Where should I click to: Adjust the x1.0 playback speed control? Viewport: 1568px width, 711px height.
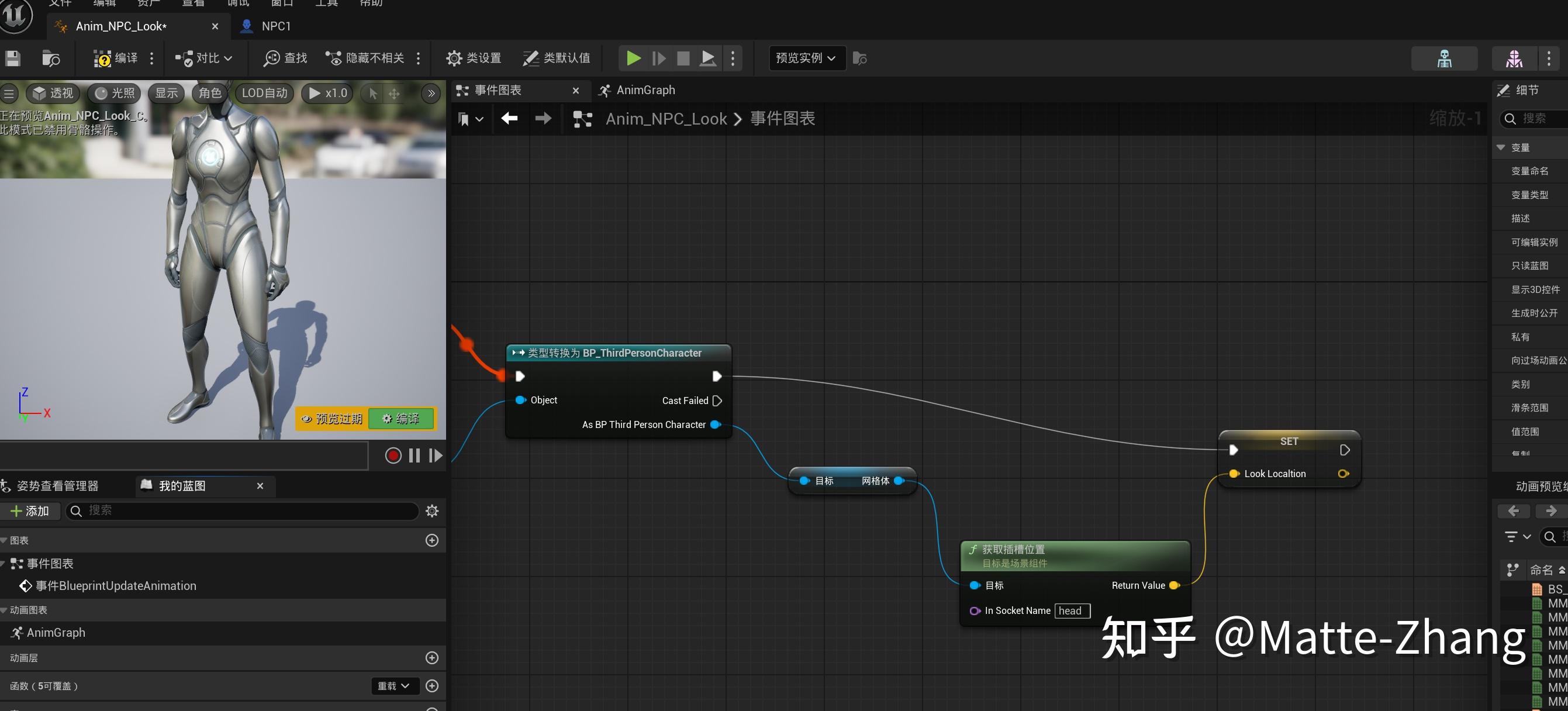click(x=326, y=92)
